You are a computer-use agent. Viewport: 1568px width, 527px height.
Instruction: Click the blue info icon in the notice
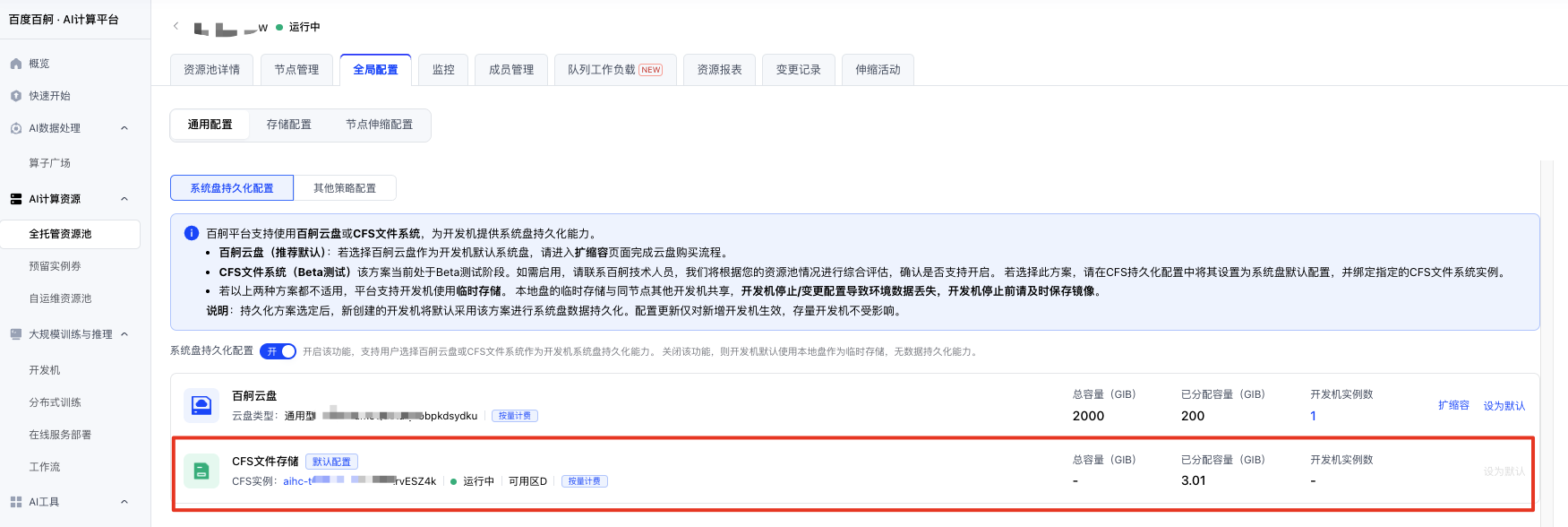pyautogui.click(x=192, y=233)
